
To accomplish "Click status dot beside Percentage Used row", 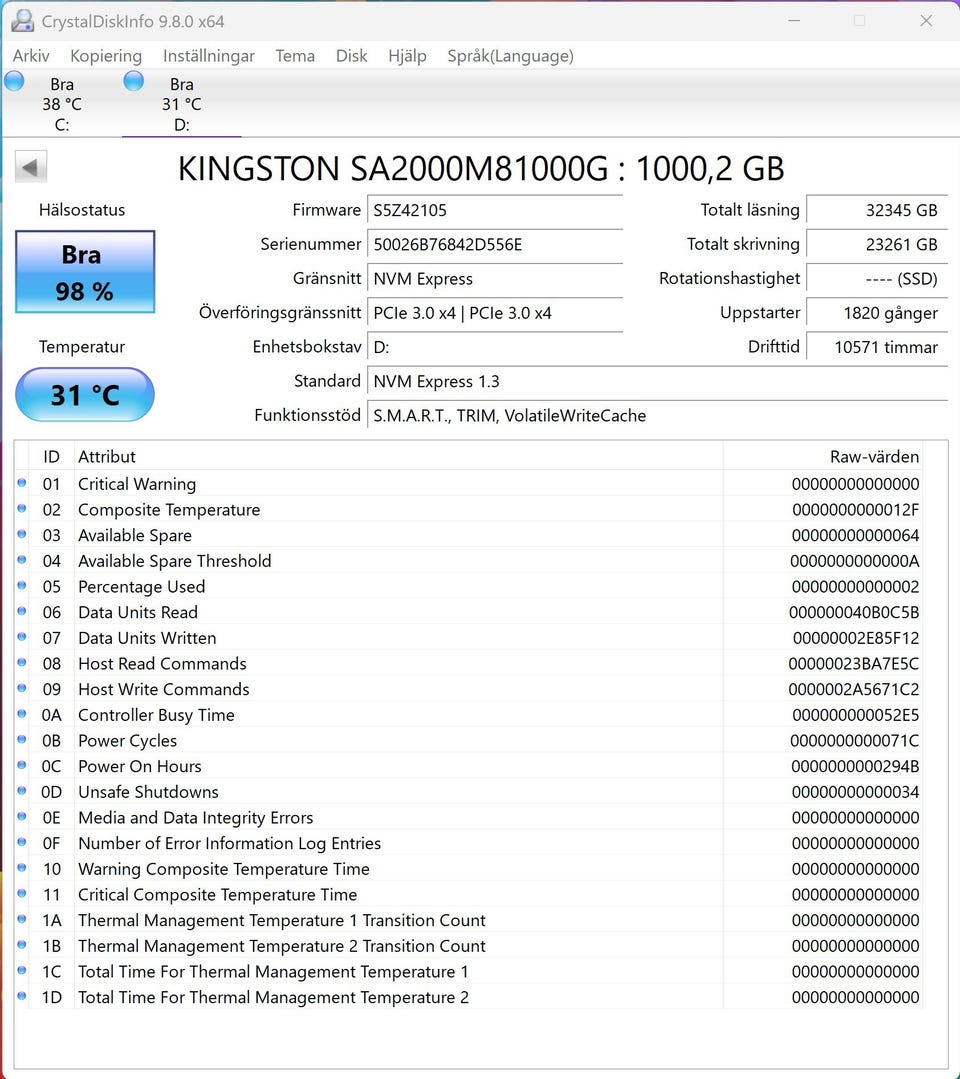I will [22, 586].
